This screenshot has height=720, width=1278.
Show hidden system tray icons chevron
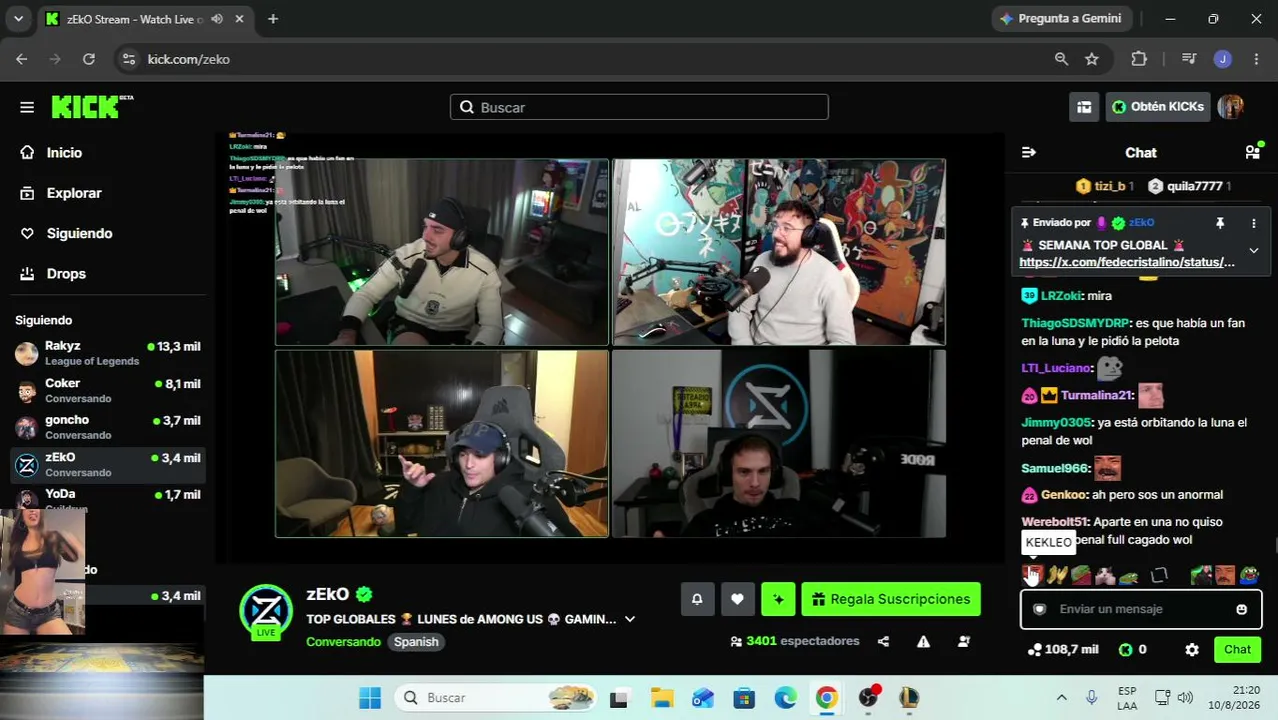[1061, 698]
